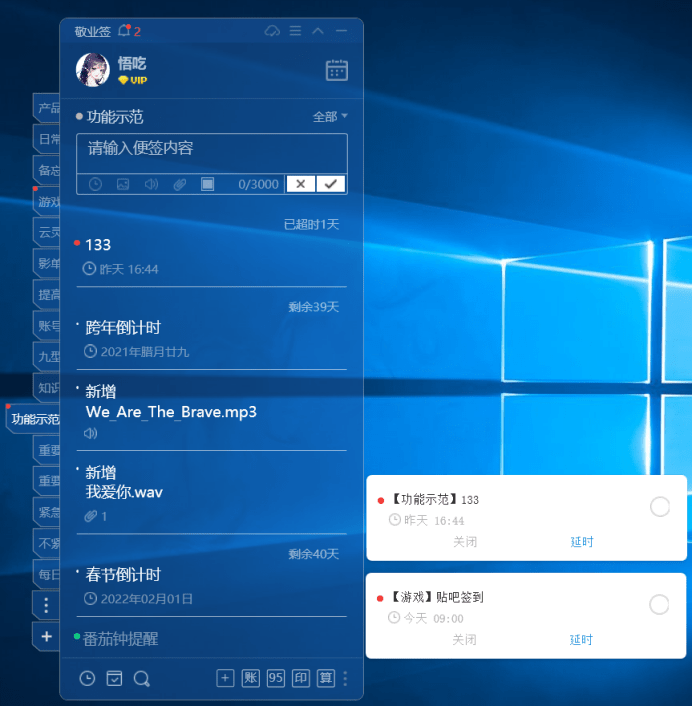693x706 pixels.
Task: Add a new category with the plus tab
Action: (46, 637)
